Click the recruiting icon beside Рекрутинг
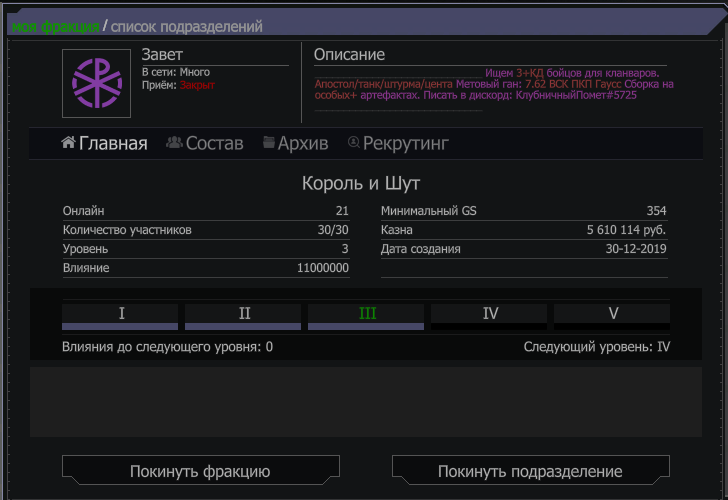Image resolution: width=728 pixels, height=500 pixels. pyautogui.click(x=353, y=143)
